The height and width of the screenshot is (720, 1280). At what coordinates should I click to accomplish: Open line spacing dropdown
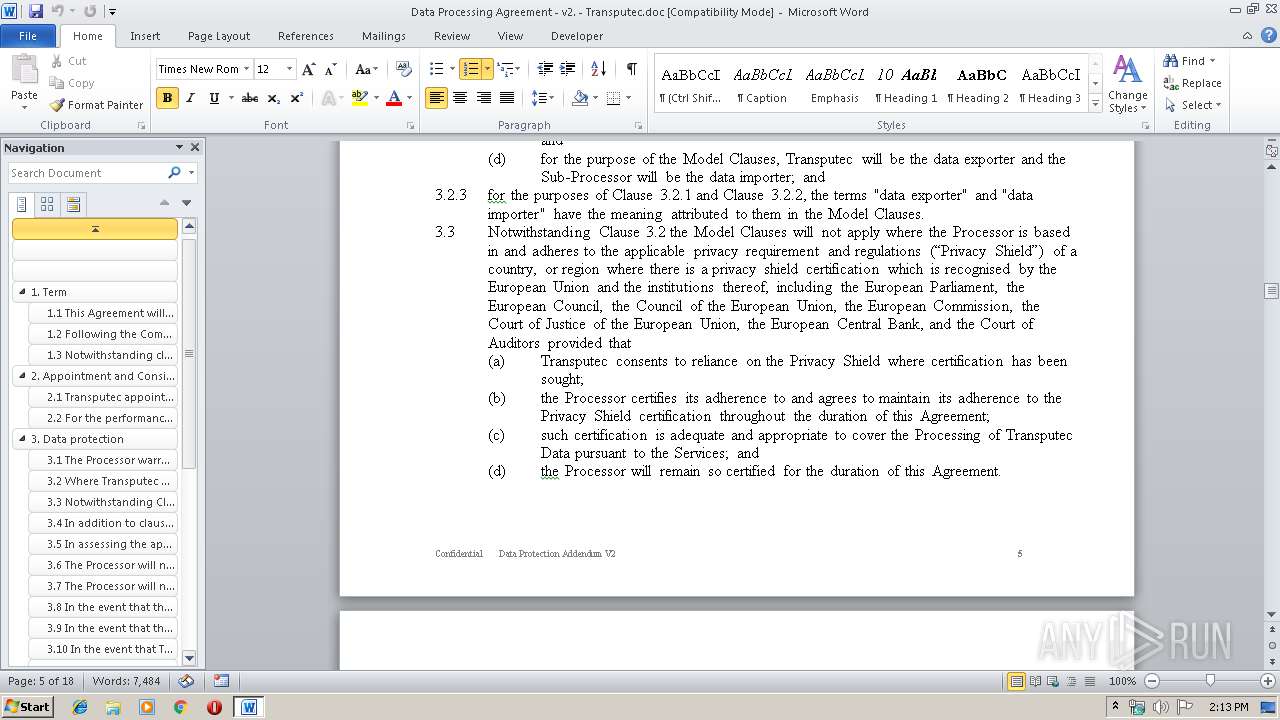tap(543, 98)
